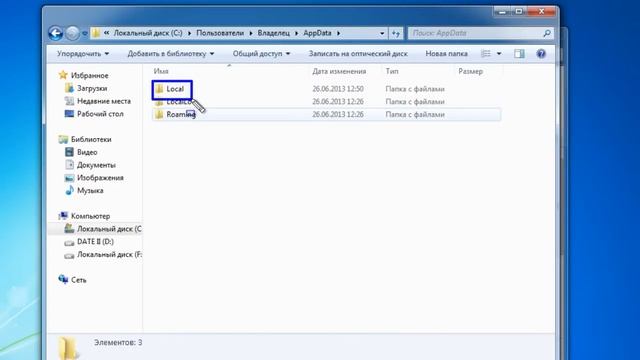Open Сеть in the navigation pane
640x360 pixels.
click(78, 280)
